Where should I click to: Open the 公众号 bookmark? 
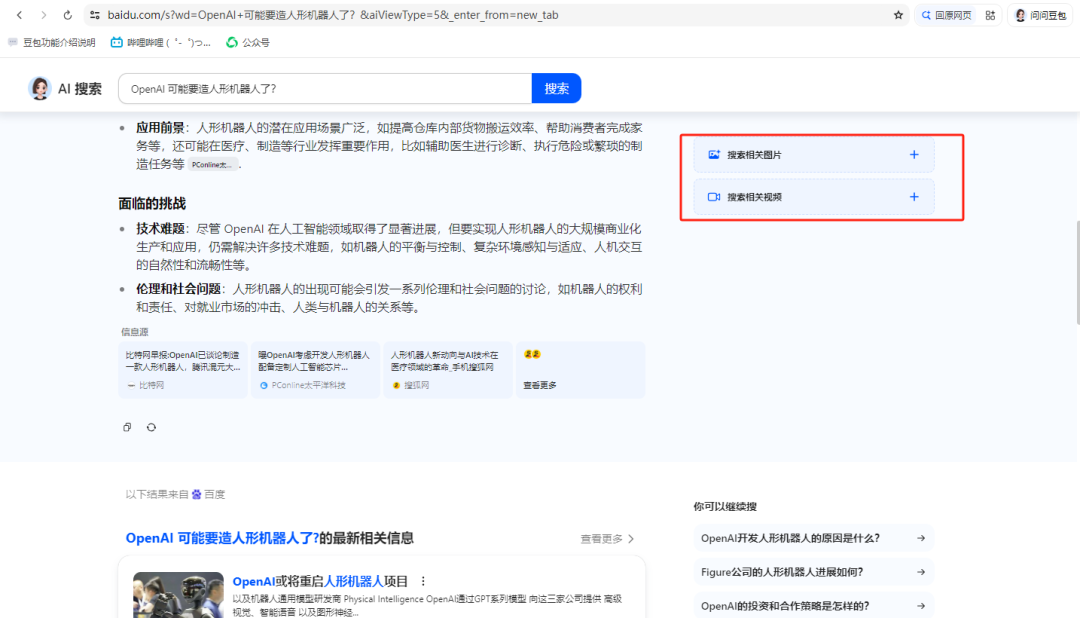point(248,42)
